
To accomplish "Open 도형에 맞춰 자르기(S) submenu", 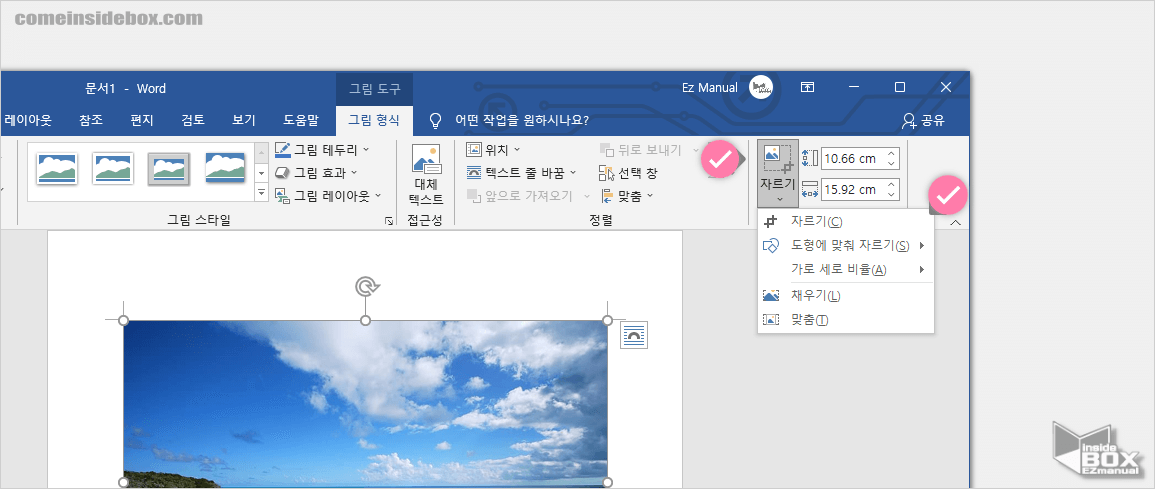I will (846, 244).
